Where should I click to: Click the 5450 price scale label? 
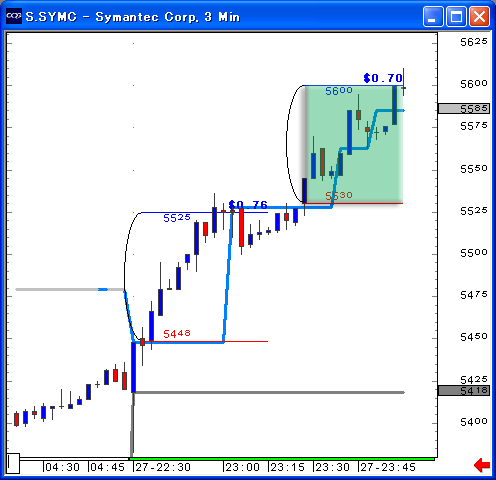pyautogui.click(x=474, y=337)
